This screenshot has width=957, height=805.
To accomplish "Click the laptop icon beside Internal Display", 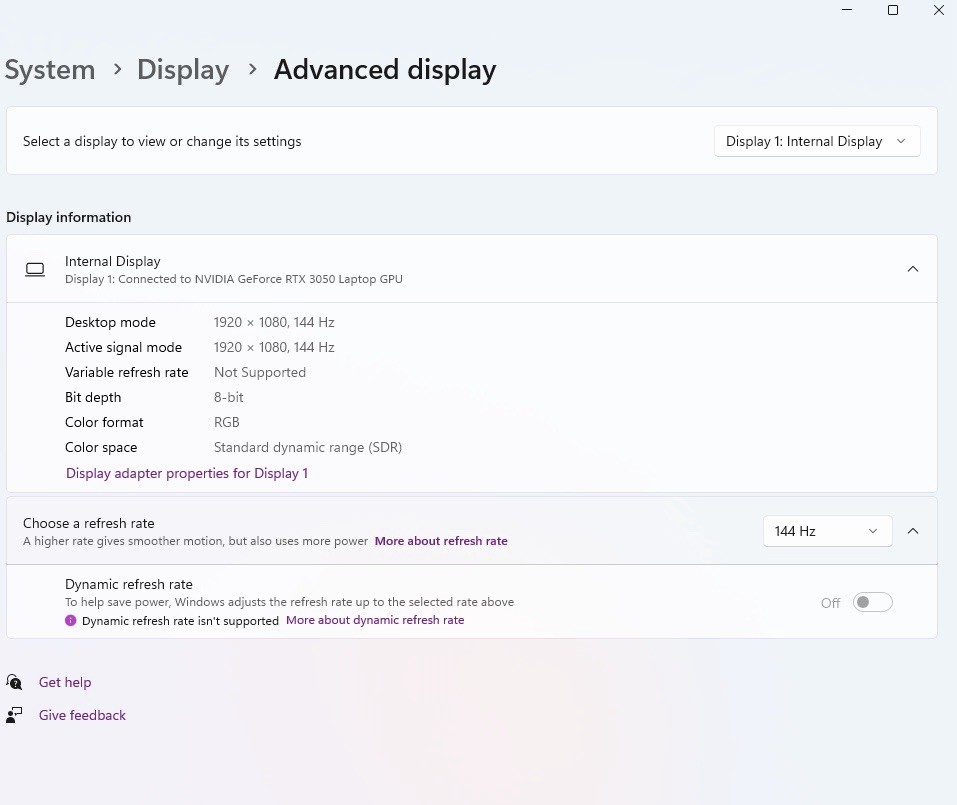I will pos(35,269).
